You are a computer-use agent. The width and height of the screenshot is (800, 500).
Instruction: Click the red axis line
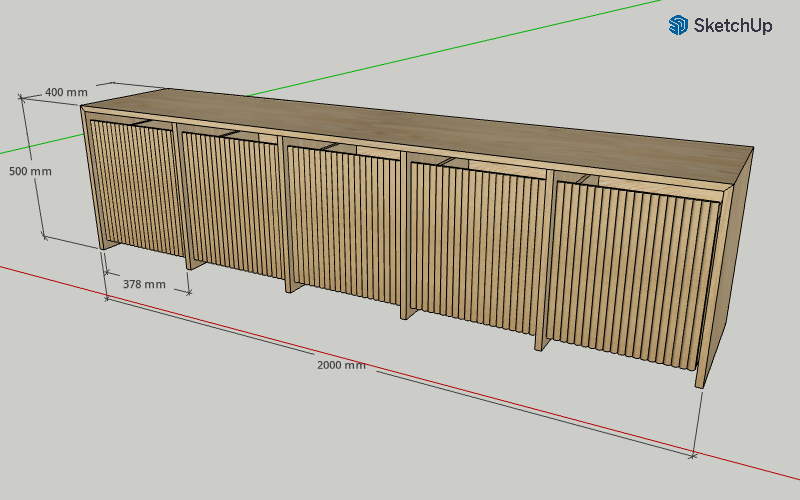(600, 432)
